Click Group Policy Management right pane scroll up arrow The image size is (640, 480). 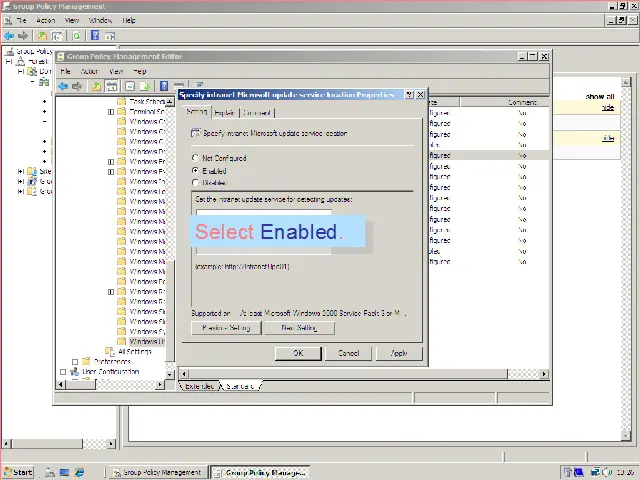click(626, 82)
